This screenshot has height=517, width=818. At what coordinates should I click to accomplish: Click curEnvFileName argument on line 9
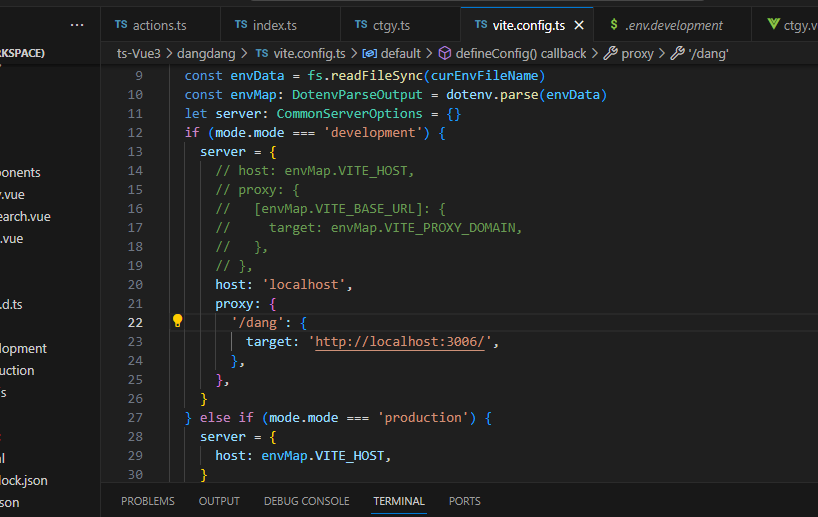[484, 76]
